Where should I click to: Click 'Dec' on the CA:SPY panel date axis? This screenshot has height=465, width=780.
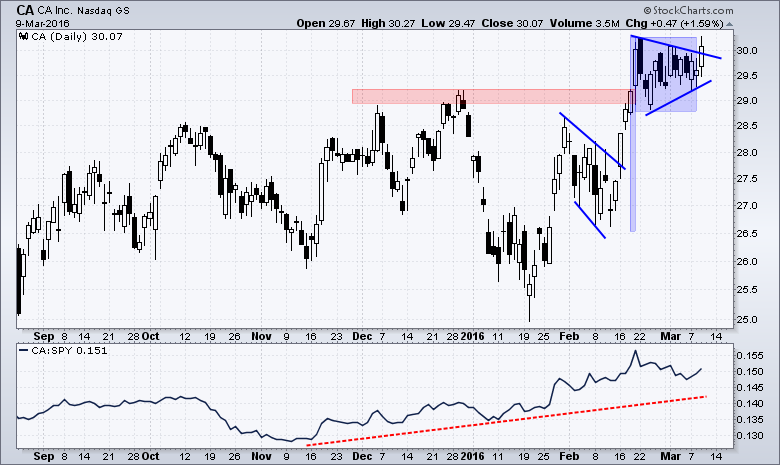(x=362, y=457)
